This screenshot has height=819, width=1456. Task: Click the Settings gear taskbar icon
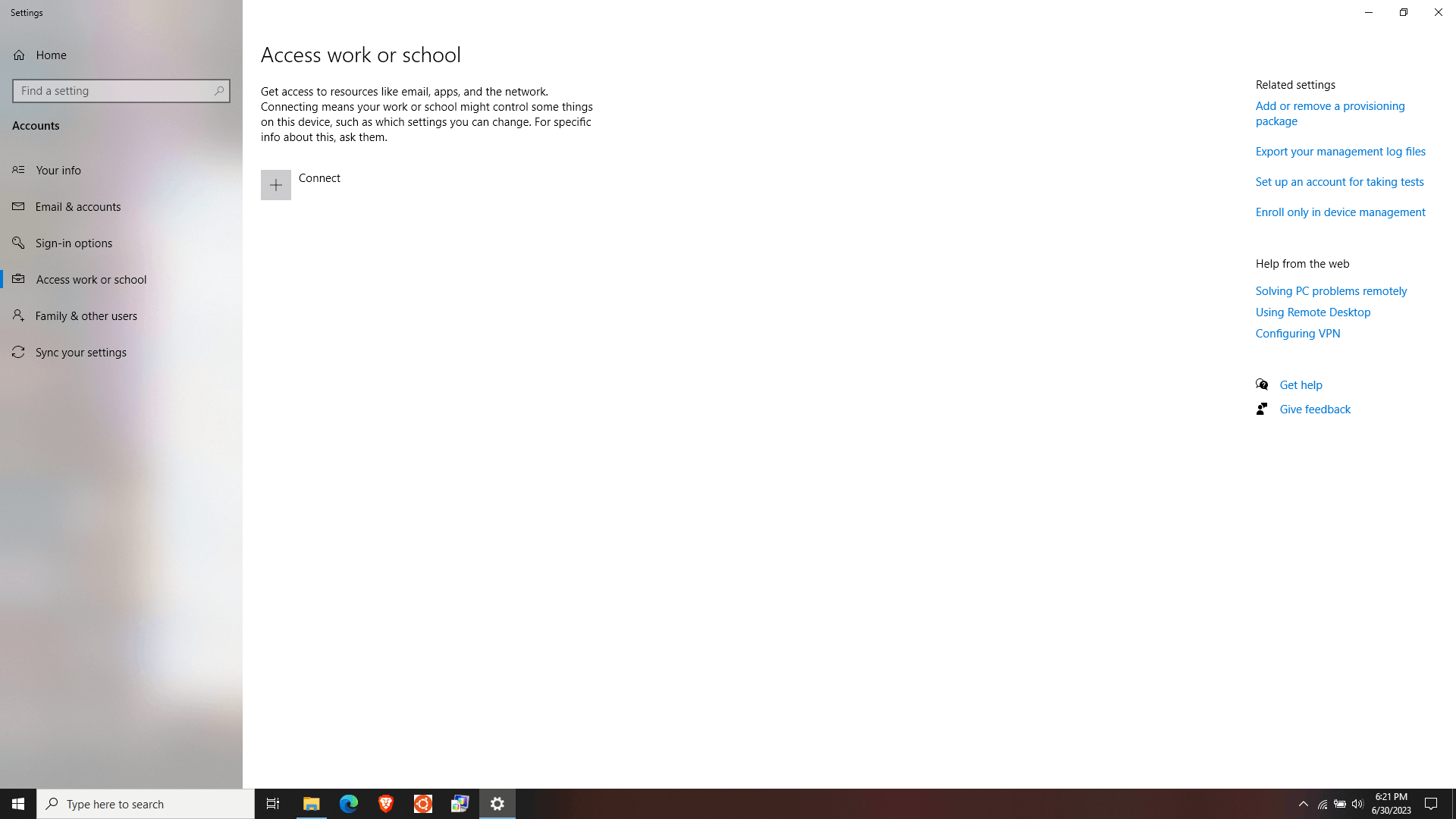pyautogui.click(x=497, y=804)
